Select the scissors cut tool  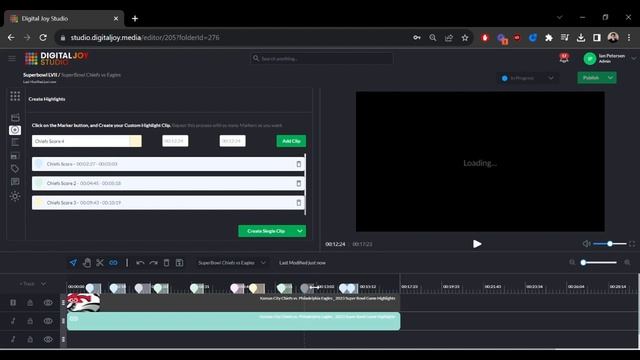pyautogui.click(x=100, y=262)
